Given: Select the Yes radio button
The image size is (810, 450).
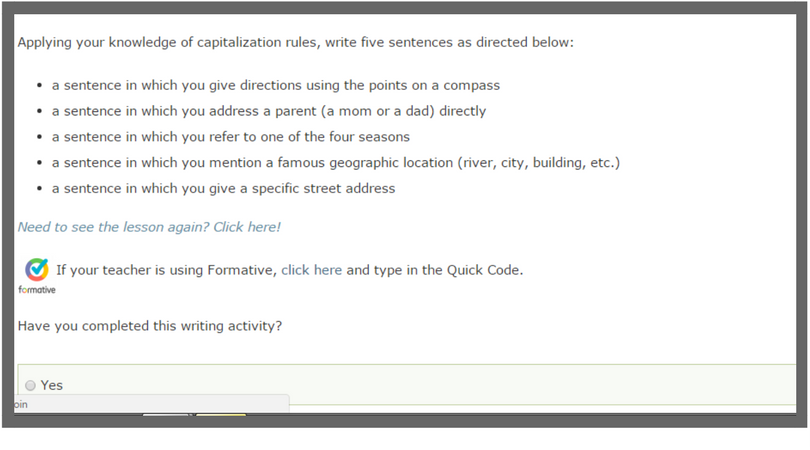Looking at the screenshot, I should tap(30, 385).
